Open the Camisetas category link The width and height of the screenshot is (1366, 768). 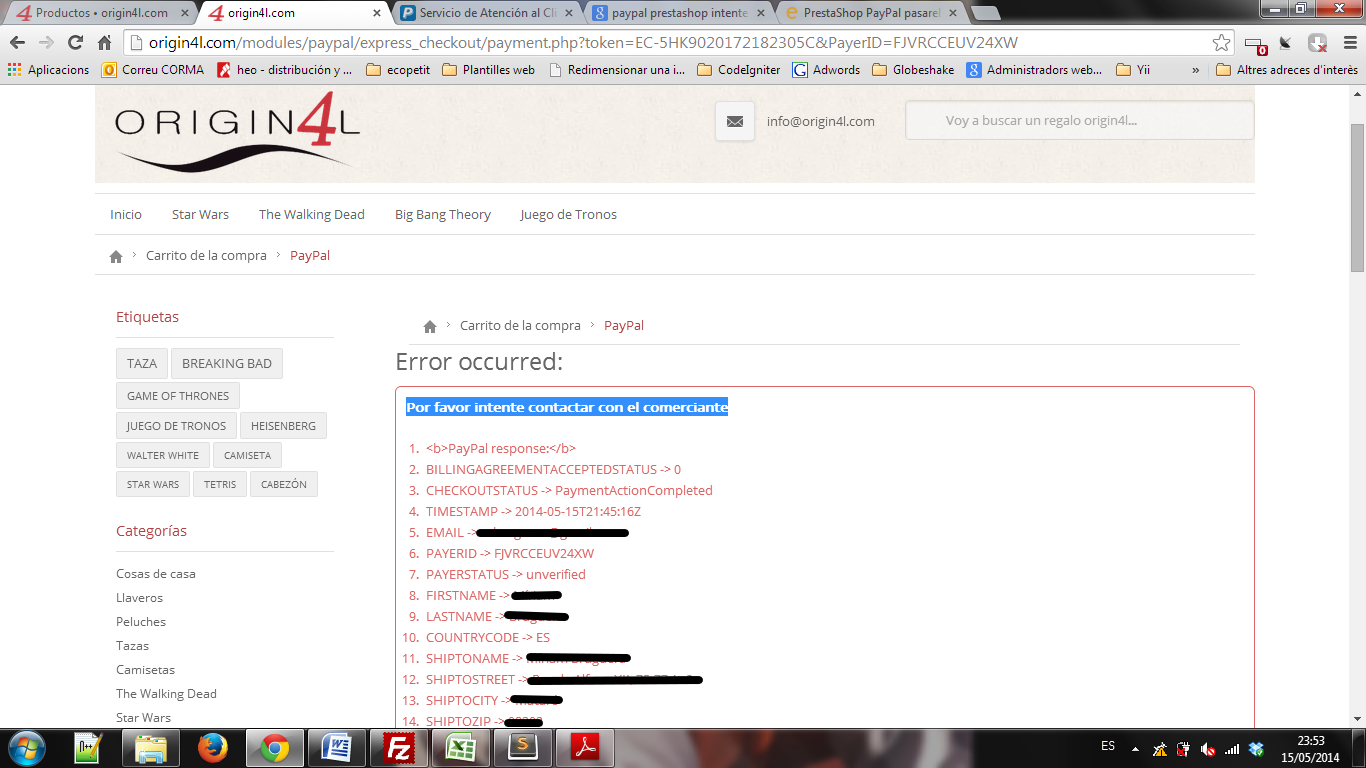(x=145, y=670)
